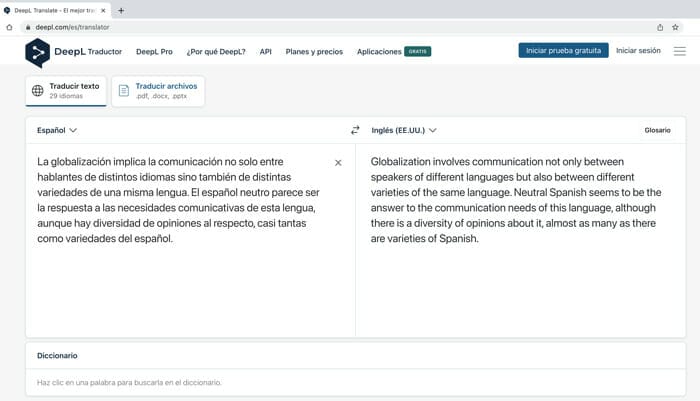This screenshot has width=700, height=401.
Task: Click the document icon on Traducir archivos
Action: (x=124, y=91)
